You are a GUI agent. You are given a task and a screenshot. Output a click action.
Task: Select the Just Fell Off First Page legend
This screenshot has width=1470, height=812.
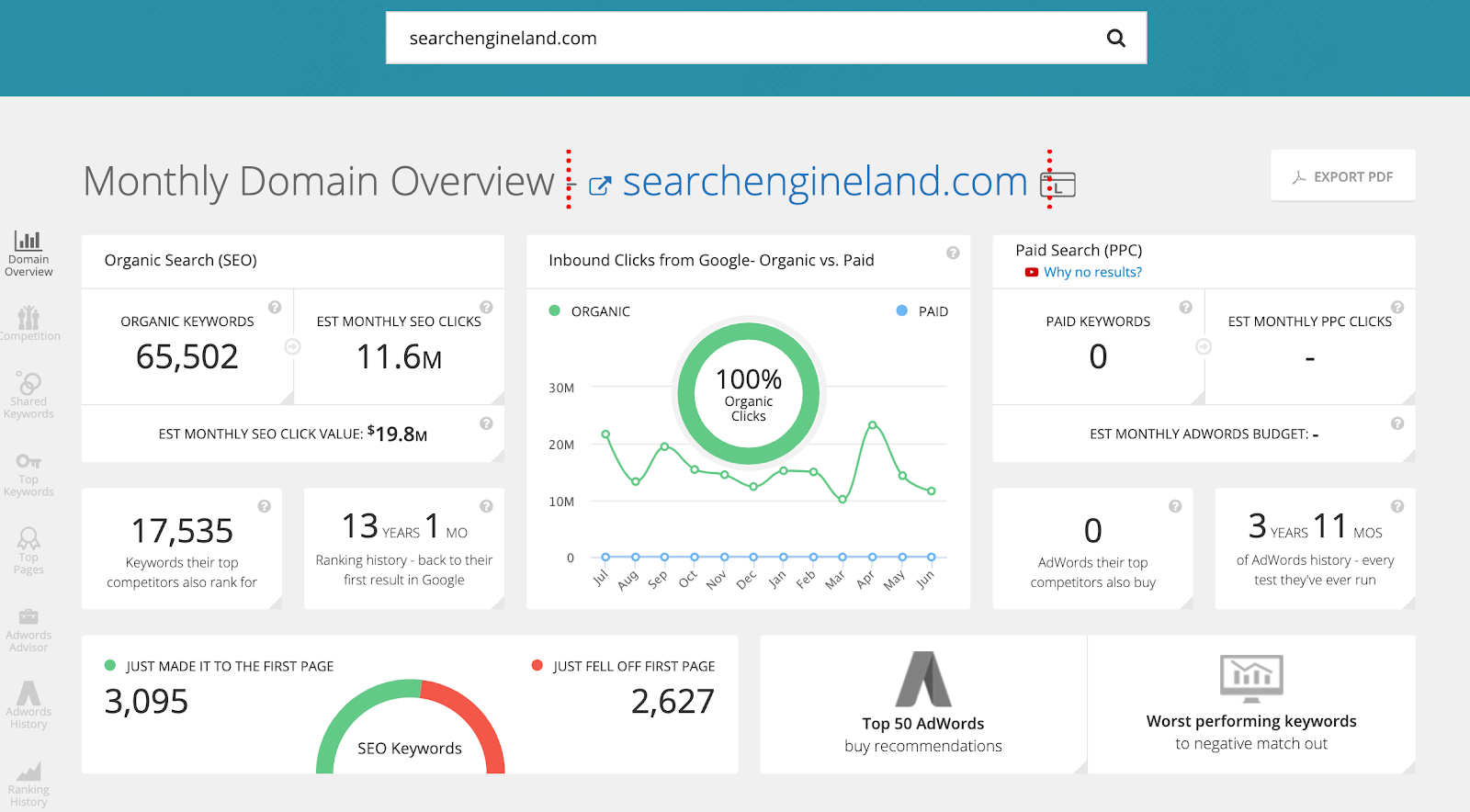[623, 666]
